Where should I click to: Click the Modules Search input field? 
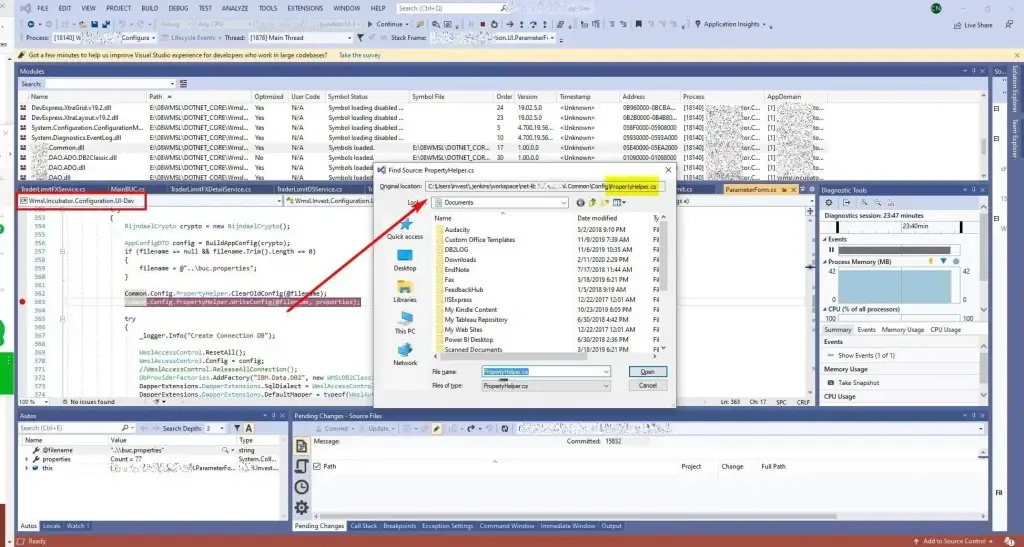(x=110, y=84)
